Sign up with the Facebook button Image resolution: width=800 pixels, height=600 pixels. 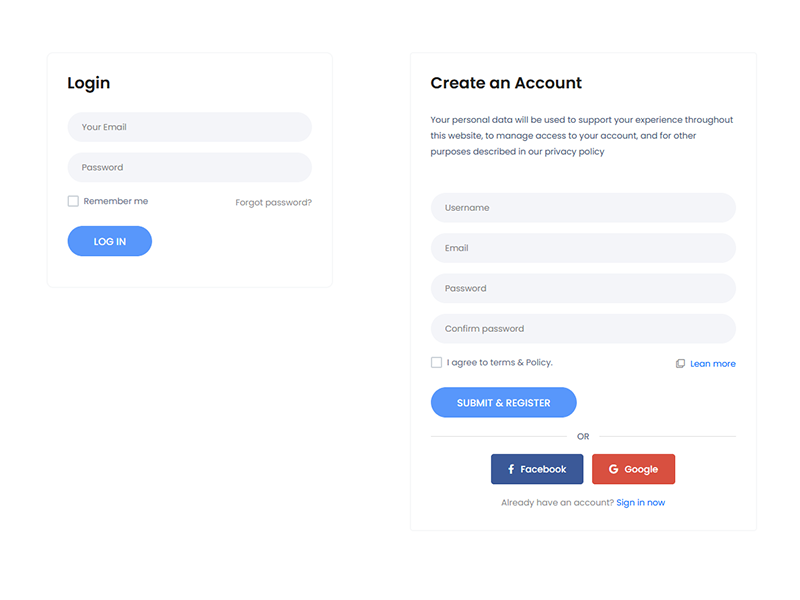537,469
